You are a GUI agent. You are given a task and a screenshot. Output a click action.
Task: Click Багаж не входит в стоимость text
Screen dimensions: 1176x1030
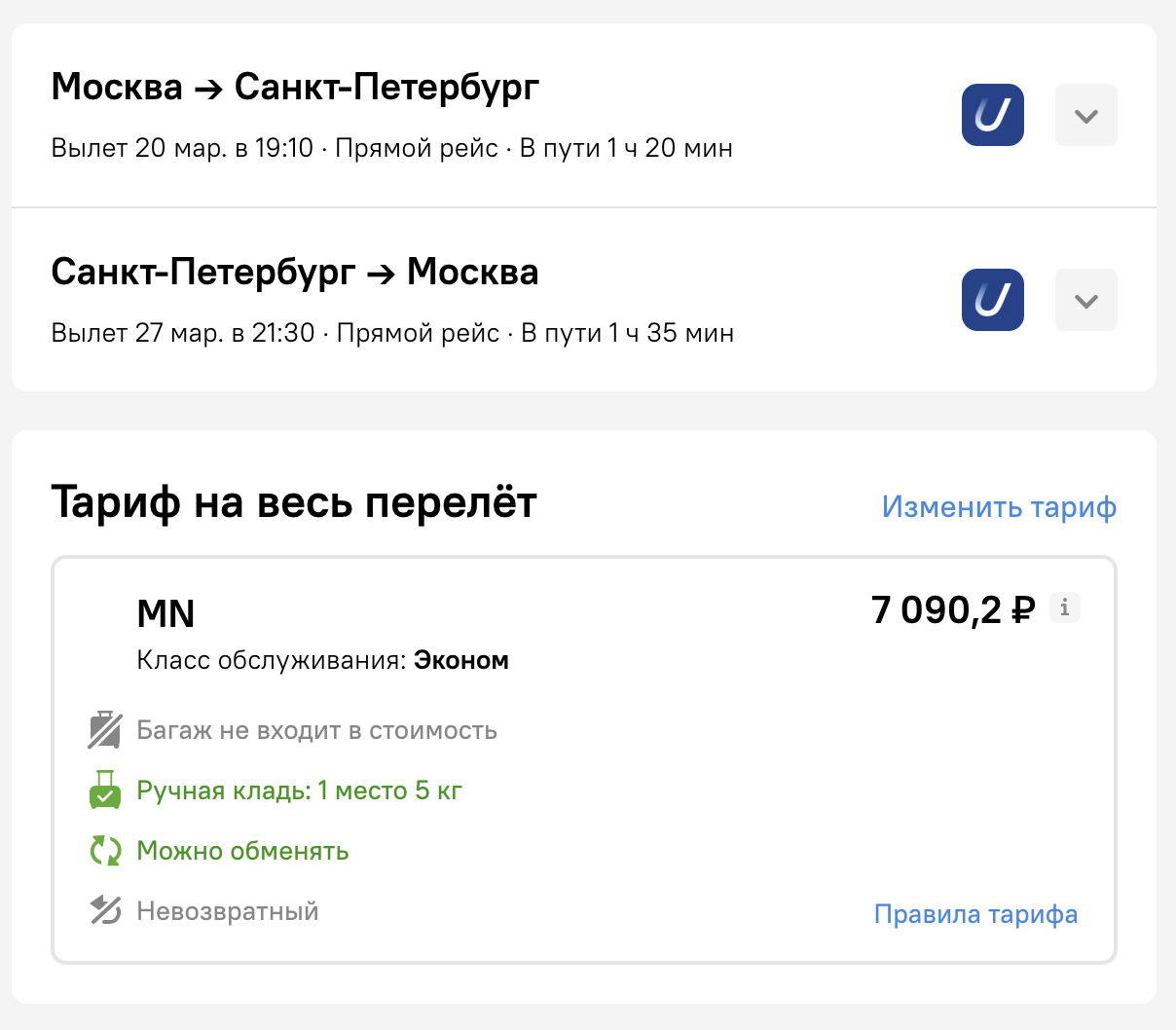tap(317, 730)
